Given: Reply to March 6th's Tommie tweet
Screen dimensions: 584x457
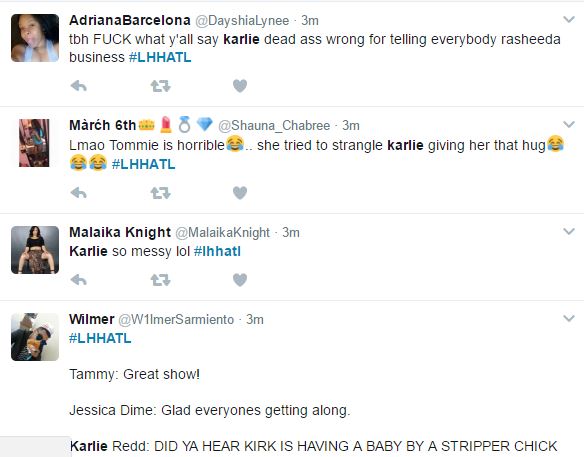Looking at the screenshot, I should (79, 193).
